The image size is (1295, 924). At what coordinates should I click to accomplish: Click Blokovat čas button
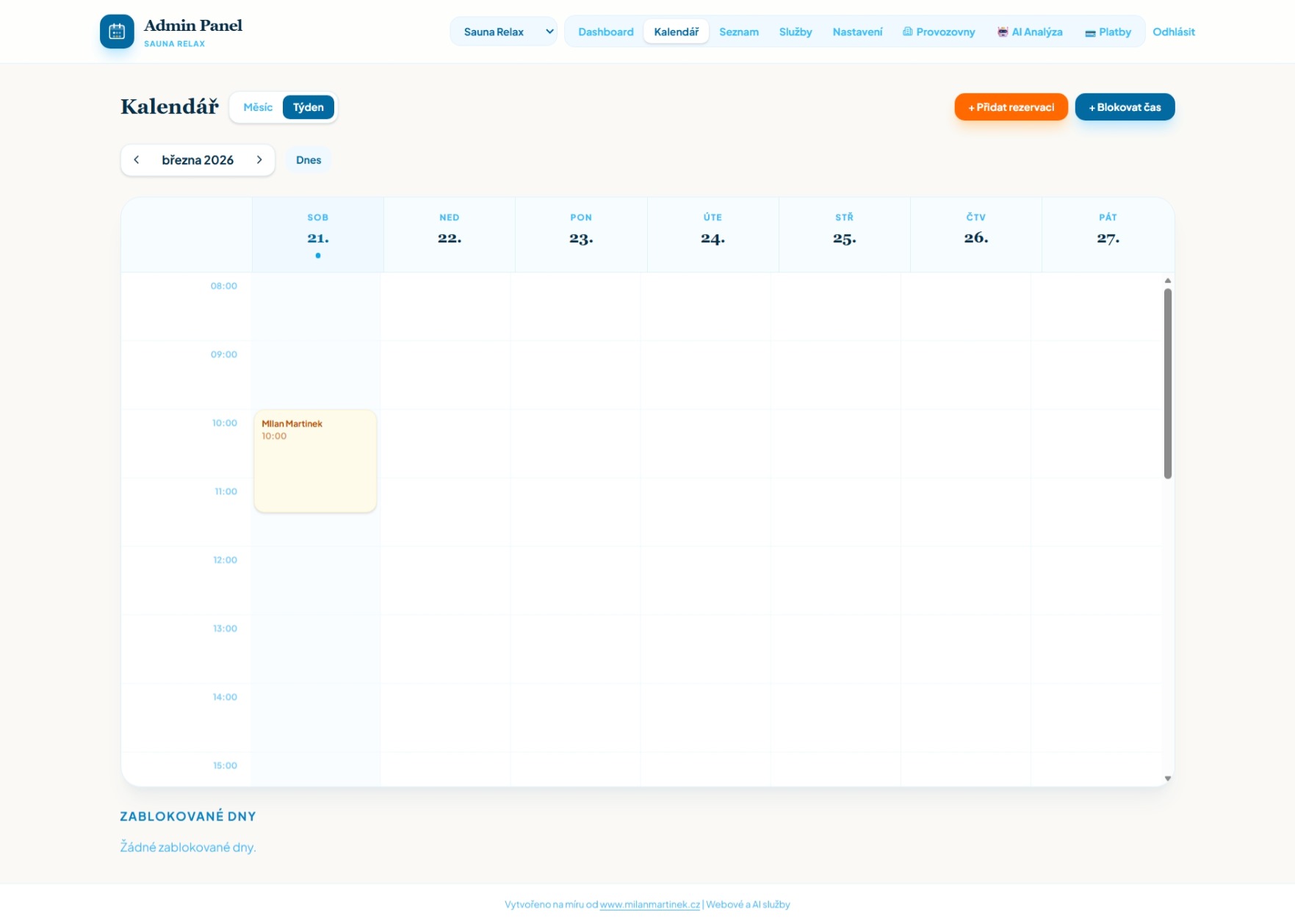coord(1124,107)
